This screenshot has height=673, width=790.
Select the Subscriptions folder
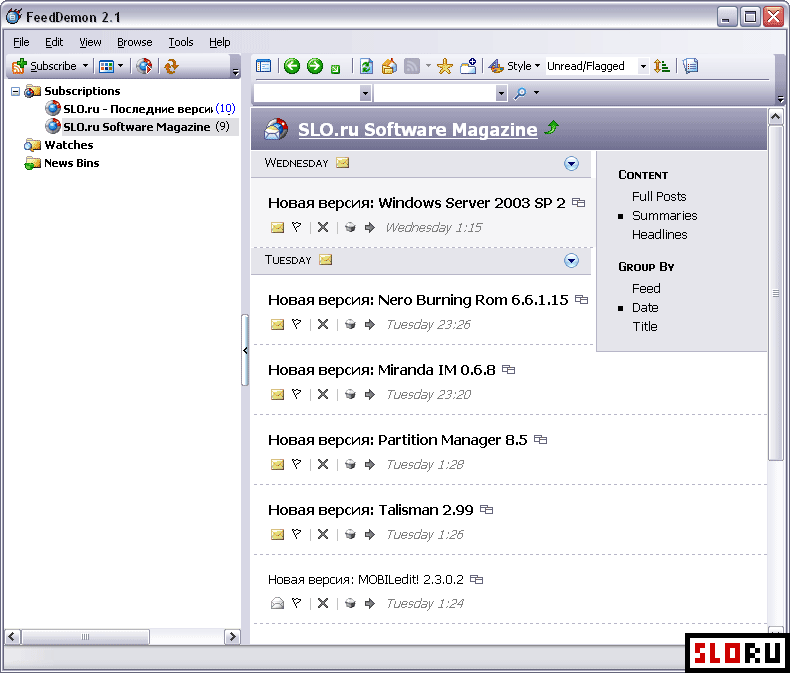coord(82,91)
